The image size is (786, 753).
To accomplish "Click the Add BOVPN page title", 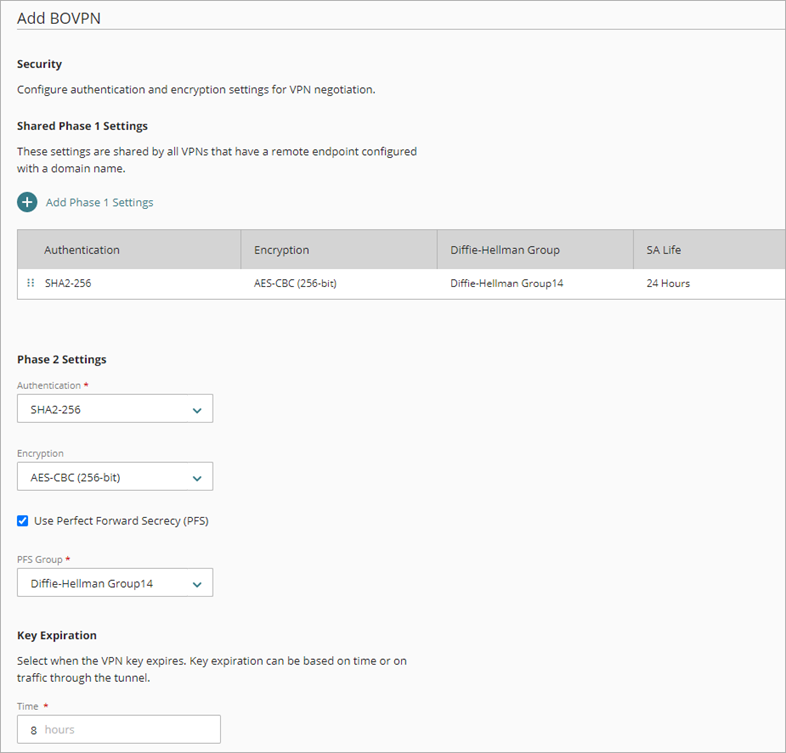I will (59, 18).
